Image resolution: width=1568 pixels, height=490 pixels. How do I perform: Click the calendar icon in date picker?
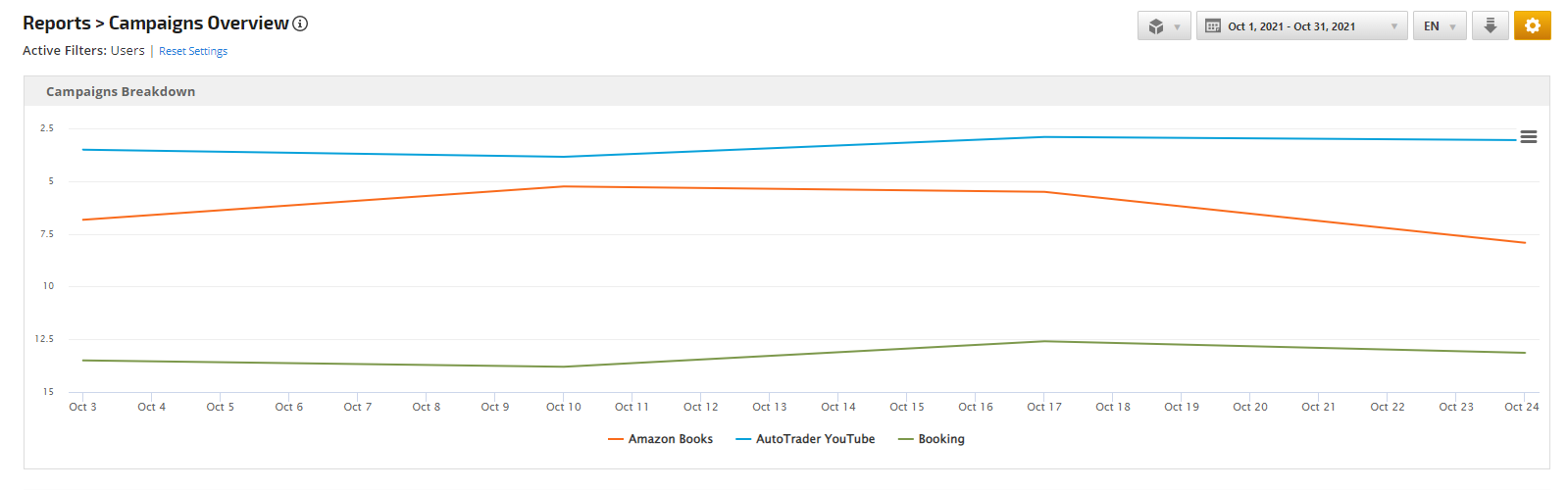(1213, 26)
